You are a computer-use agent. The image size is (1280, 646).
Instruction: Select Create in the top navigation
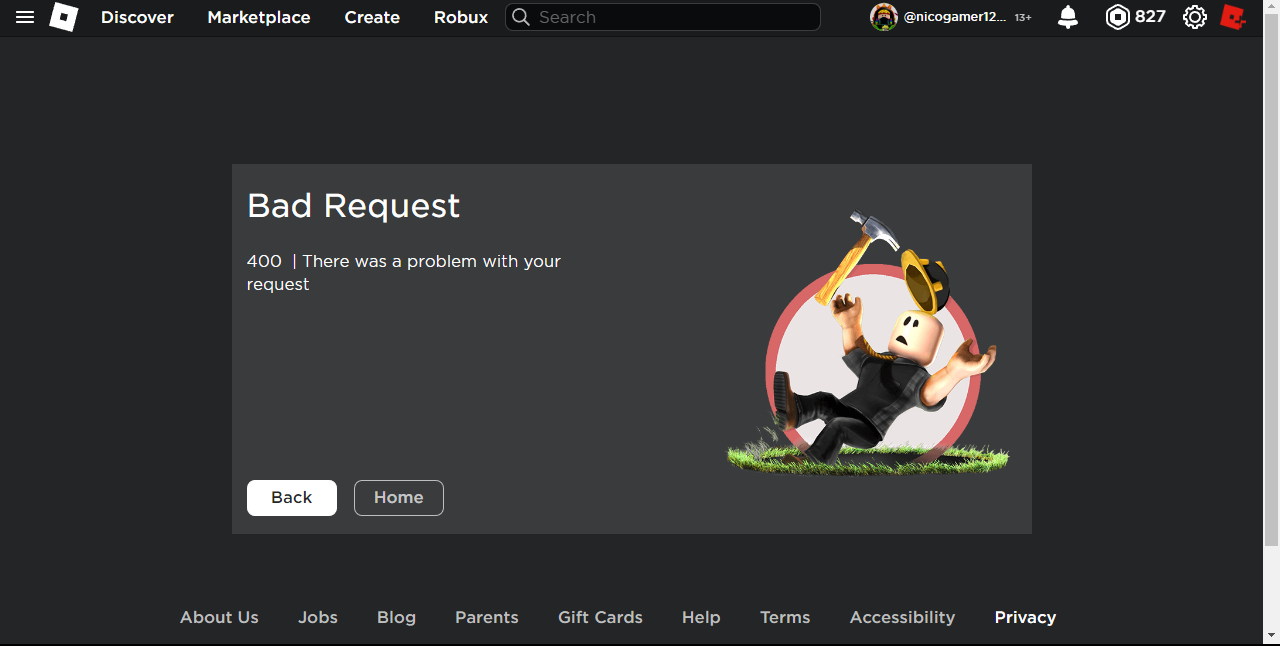pos(371,17)
